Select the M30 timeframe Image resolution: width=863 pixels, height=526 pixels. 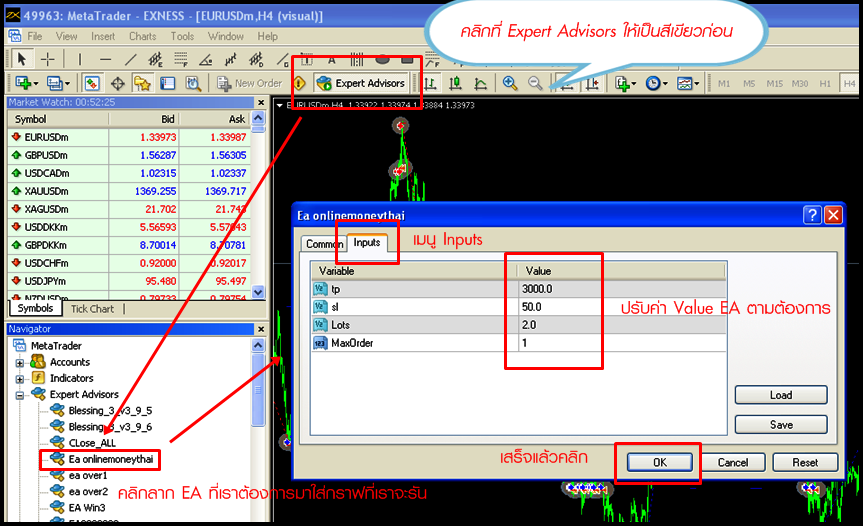800,84
